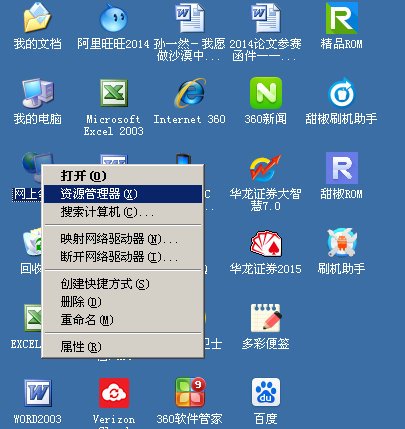Select the recycle bin icon behind the menu

tap(32, 242)
